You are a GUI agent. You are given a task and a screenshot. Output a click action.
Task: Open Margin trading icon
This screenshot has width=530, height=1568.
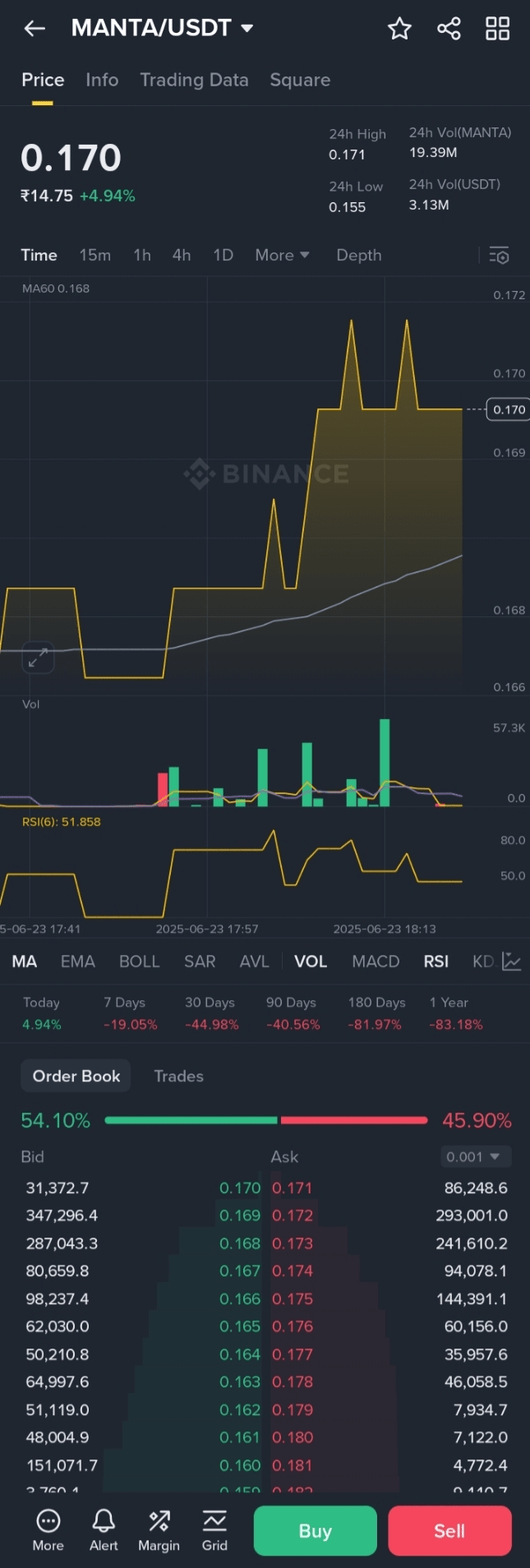[x=159, y=1530]
